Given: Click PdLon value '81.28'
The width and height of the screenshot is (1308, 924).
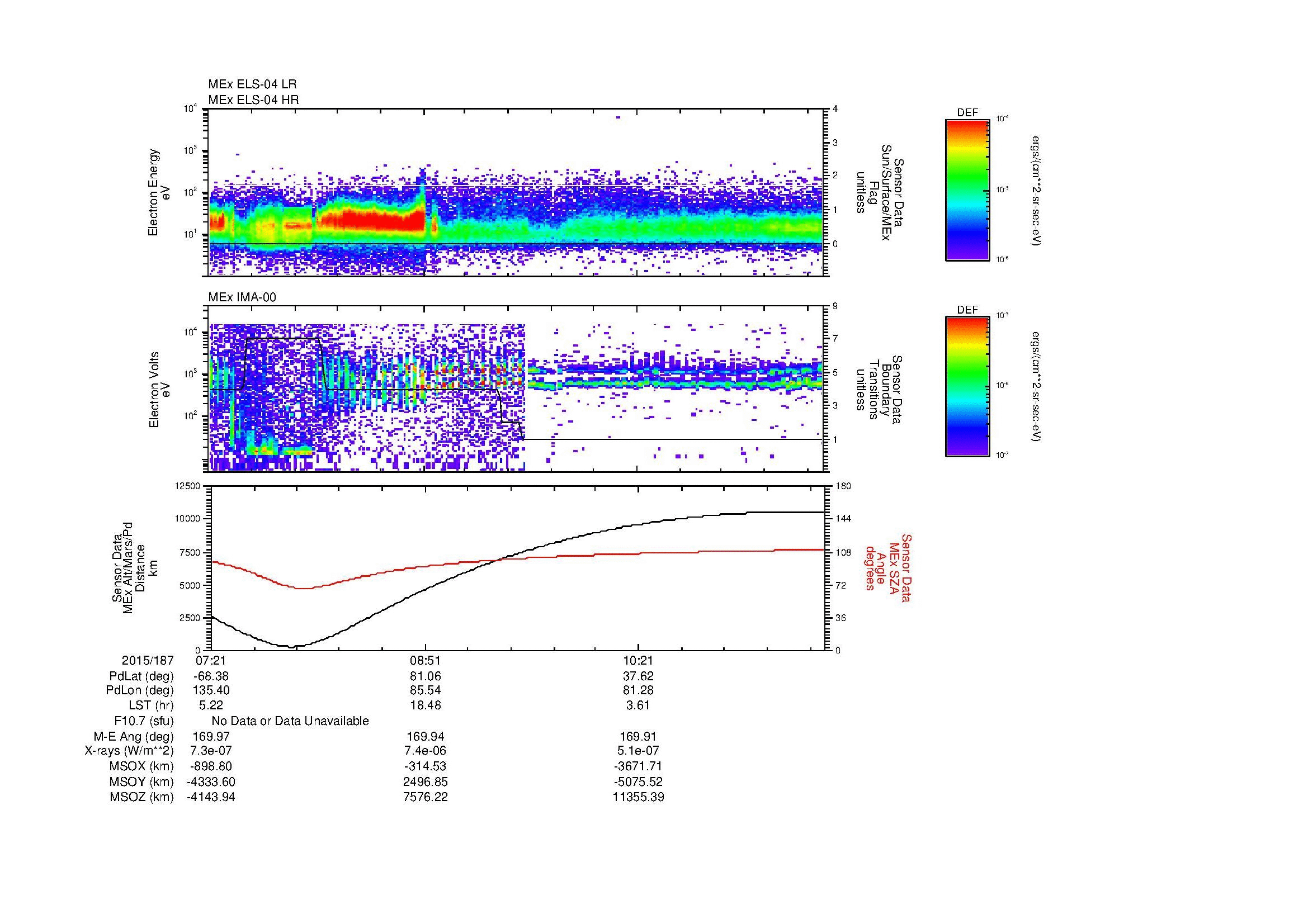Looking at the screenshot, I should (639, 690).
